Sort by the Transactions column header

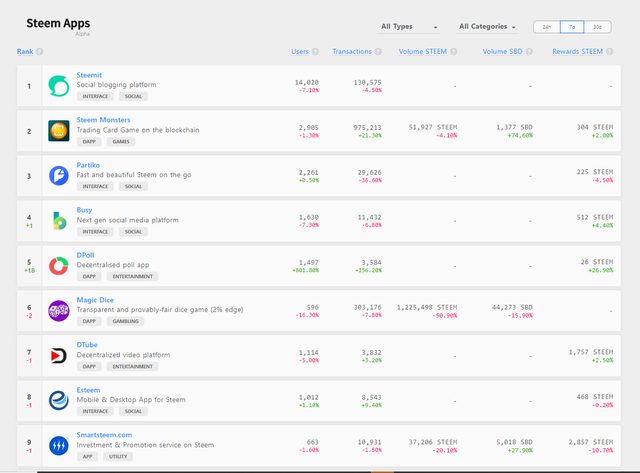pyautogui.click(x=352, y=52)
